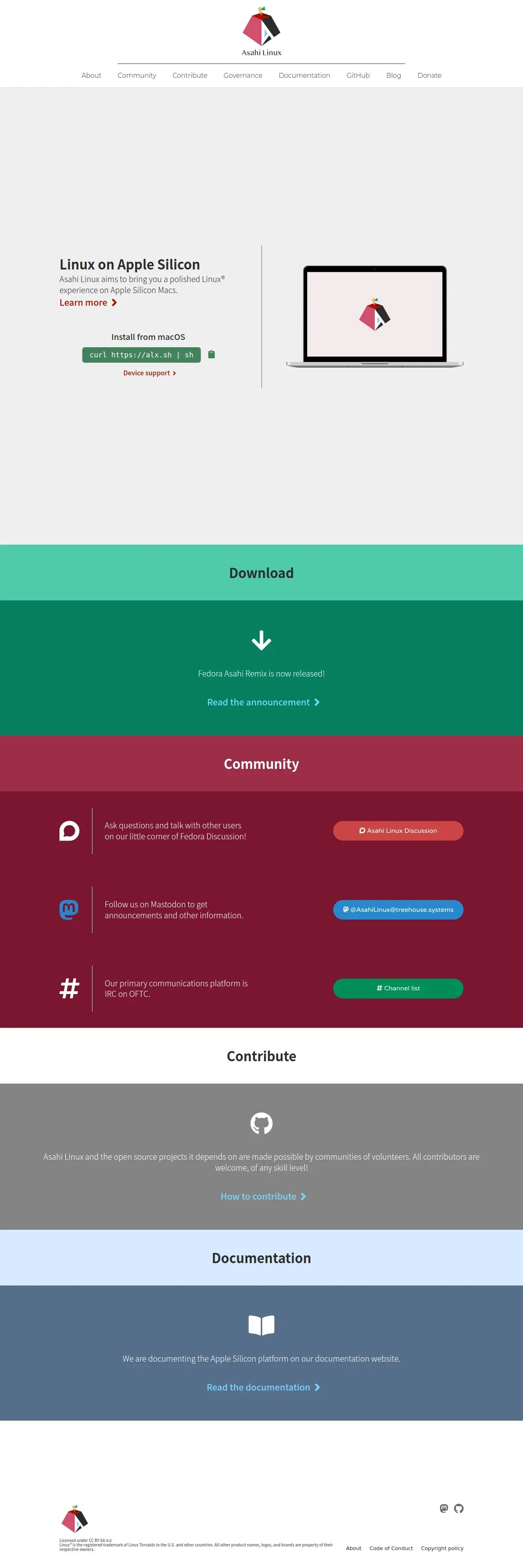
Task: Click the laptop illustration with Asahi logo
Action: point(374,317)
